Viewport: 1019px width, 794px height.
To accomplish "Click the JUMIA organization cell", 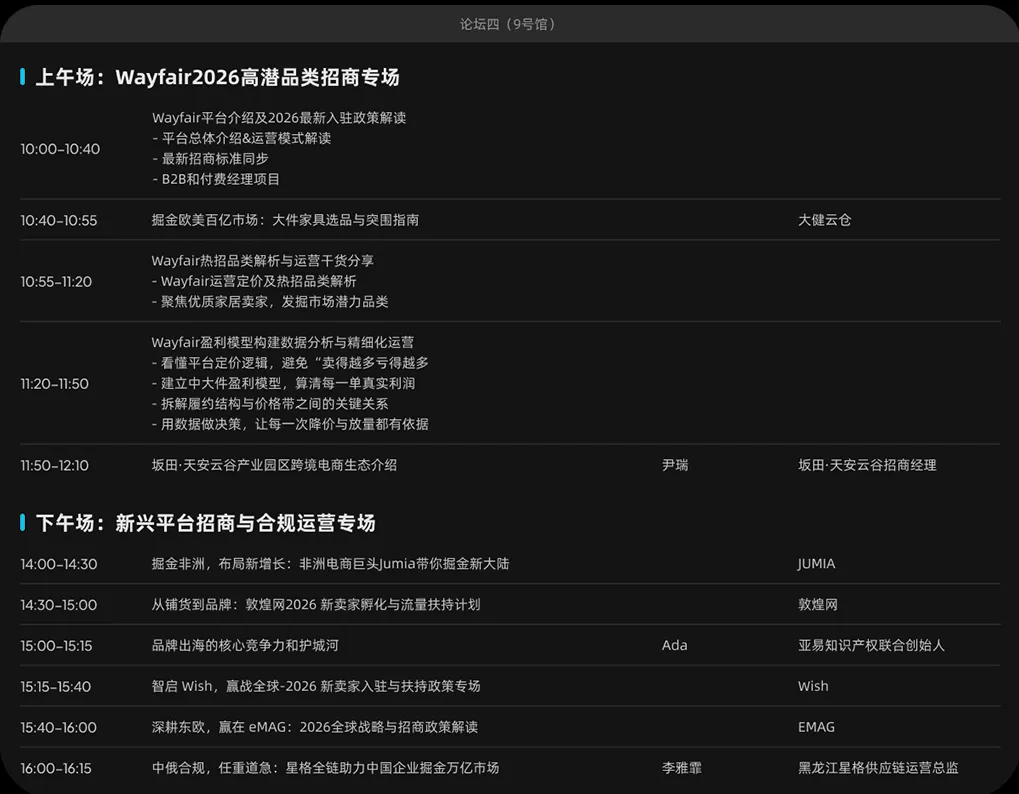I will [817, 564].
